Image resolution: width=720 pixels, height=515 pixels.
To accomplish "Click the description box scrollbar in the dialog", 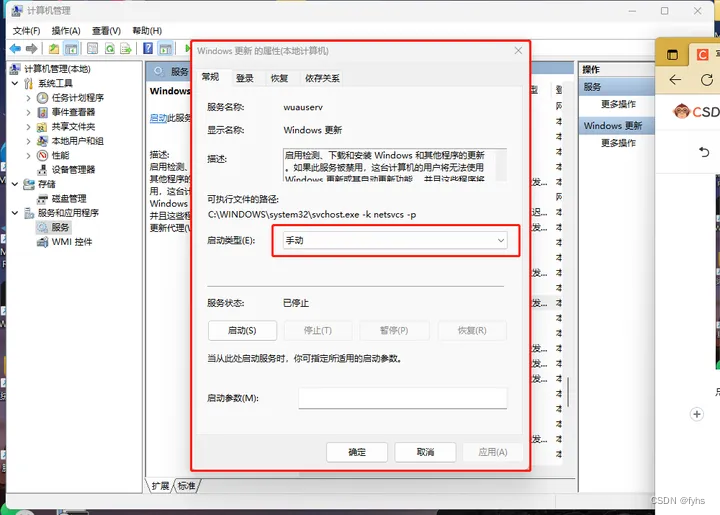I will pos(501,164).
